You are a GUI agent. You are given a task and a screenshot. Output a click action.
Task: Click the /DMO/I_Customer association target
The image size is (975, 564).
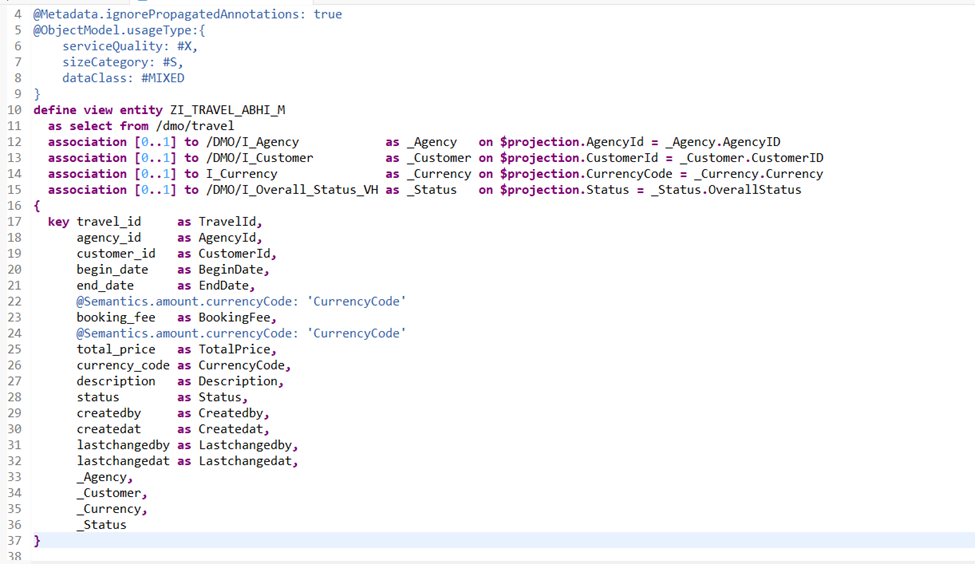[x=259, y=158]
